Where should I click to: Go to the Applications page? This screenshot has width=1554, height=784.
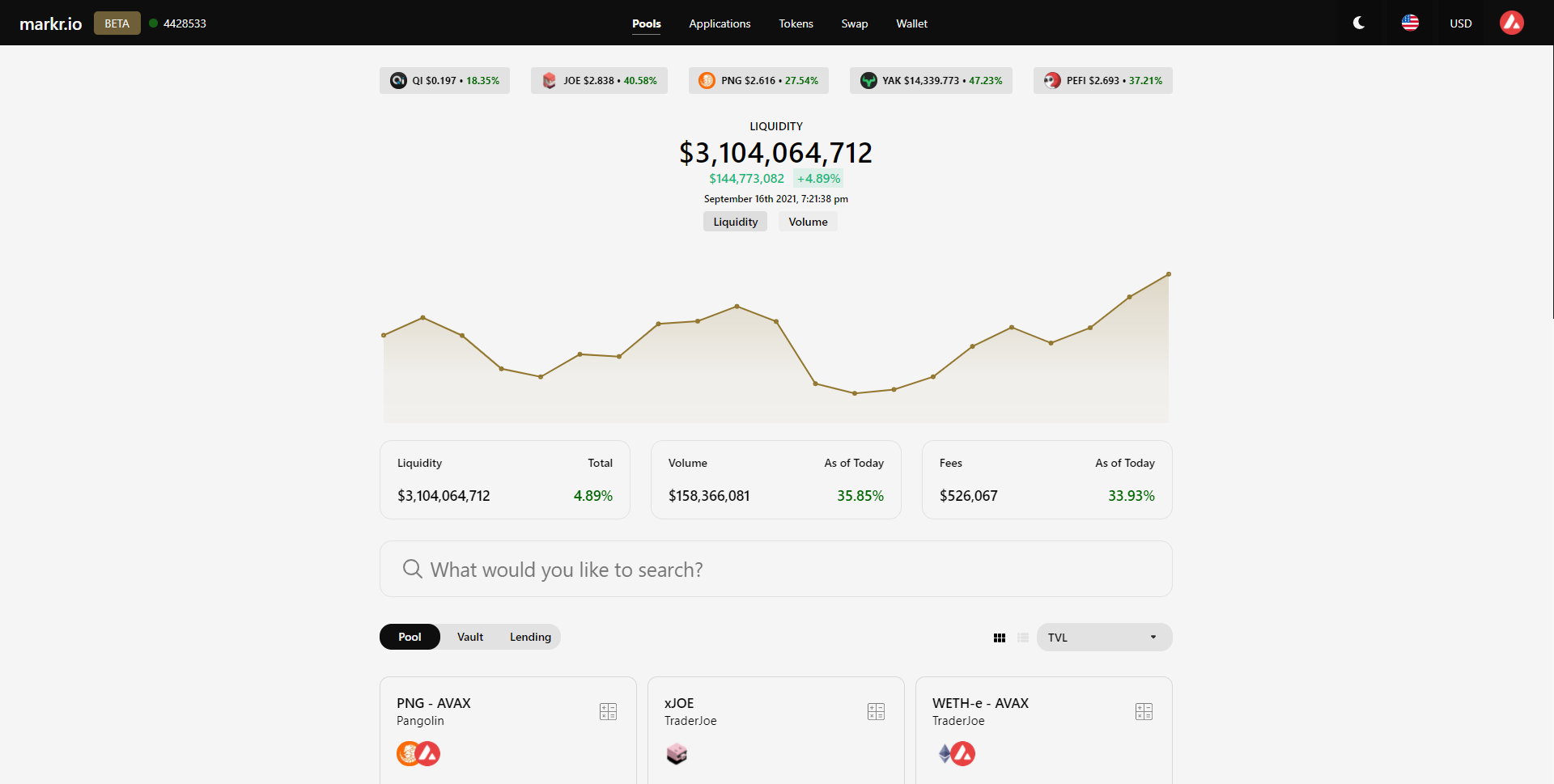(720, 23)
